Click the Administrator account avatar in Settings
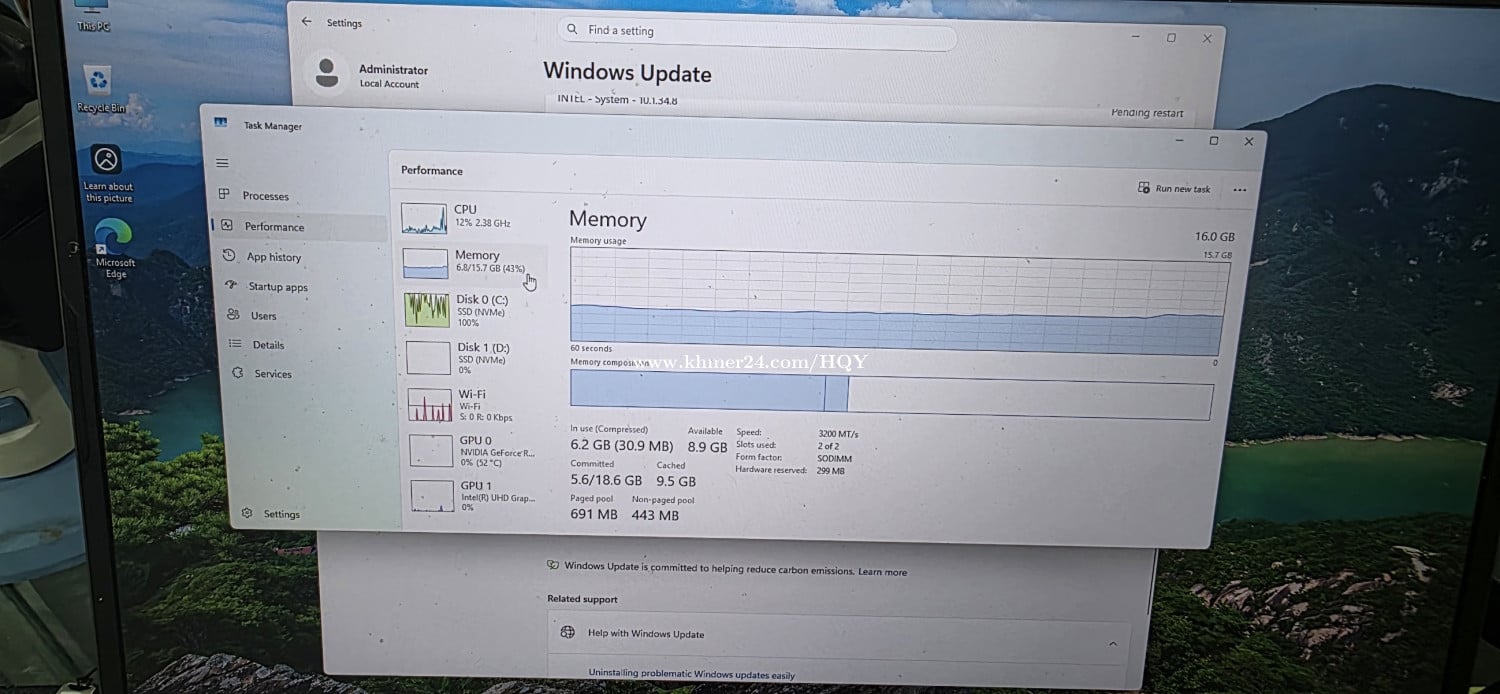 (326, 73)
